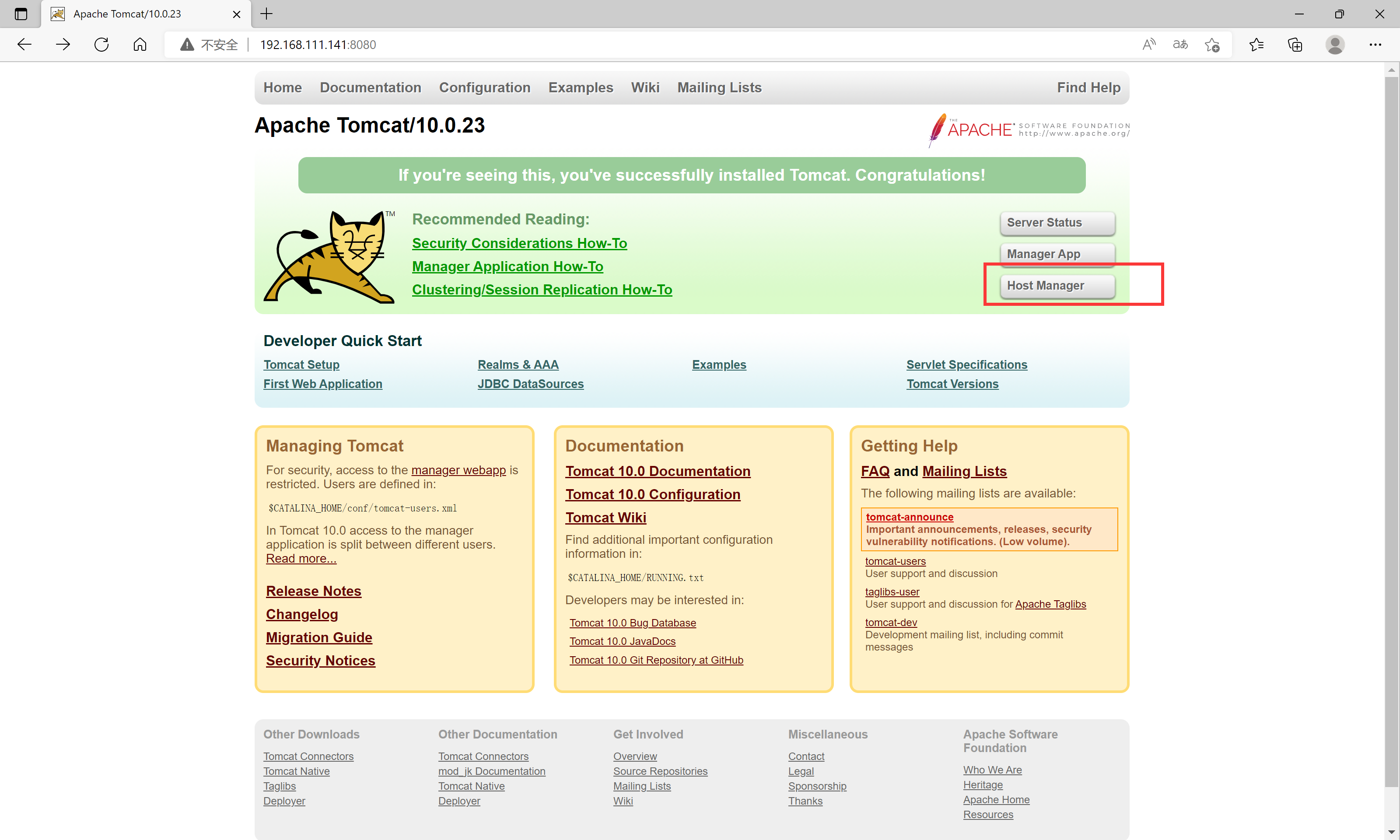Open the Changelog link

[302, 615]
